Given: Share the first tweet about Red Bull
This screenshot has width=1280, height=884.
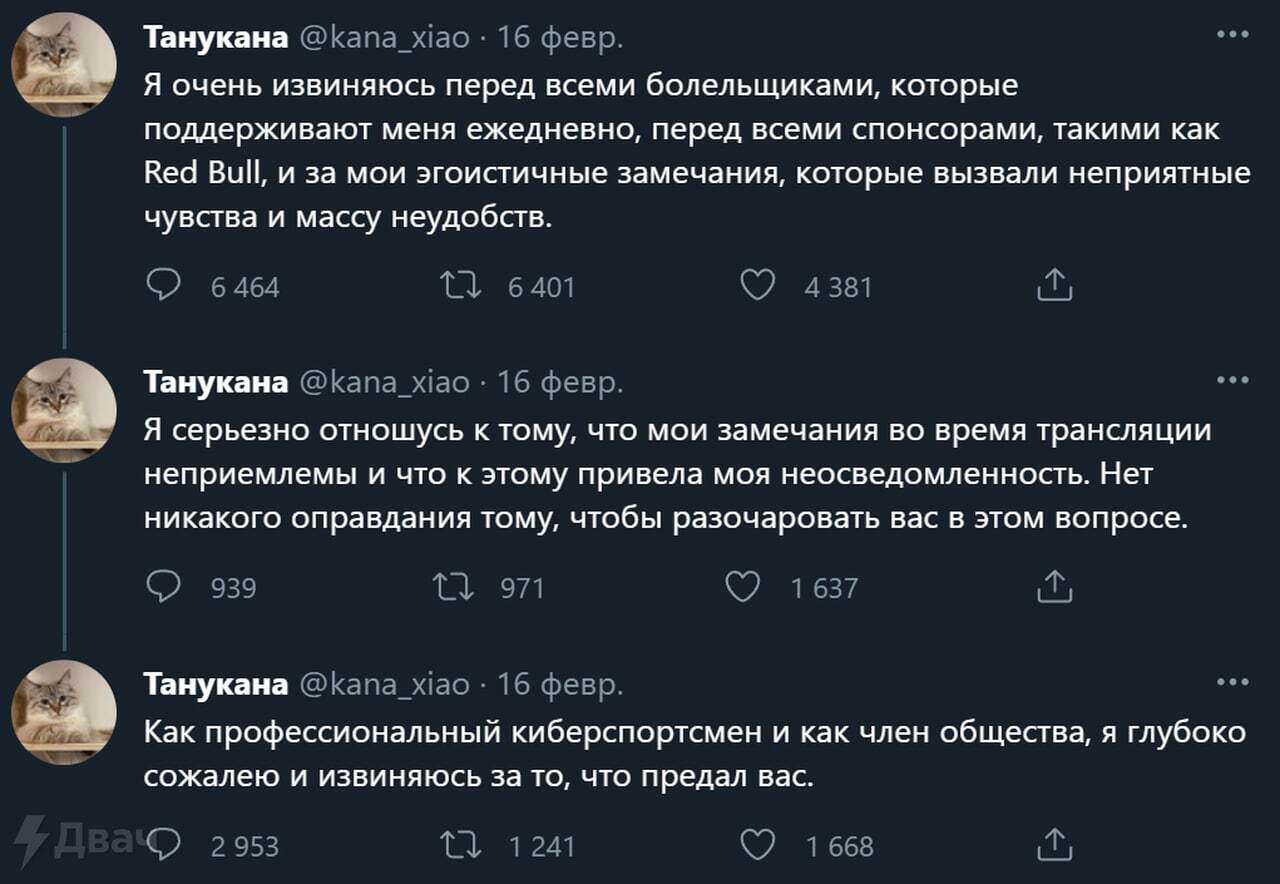Looking at the screenshot, I should (x=1054, y=286).
